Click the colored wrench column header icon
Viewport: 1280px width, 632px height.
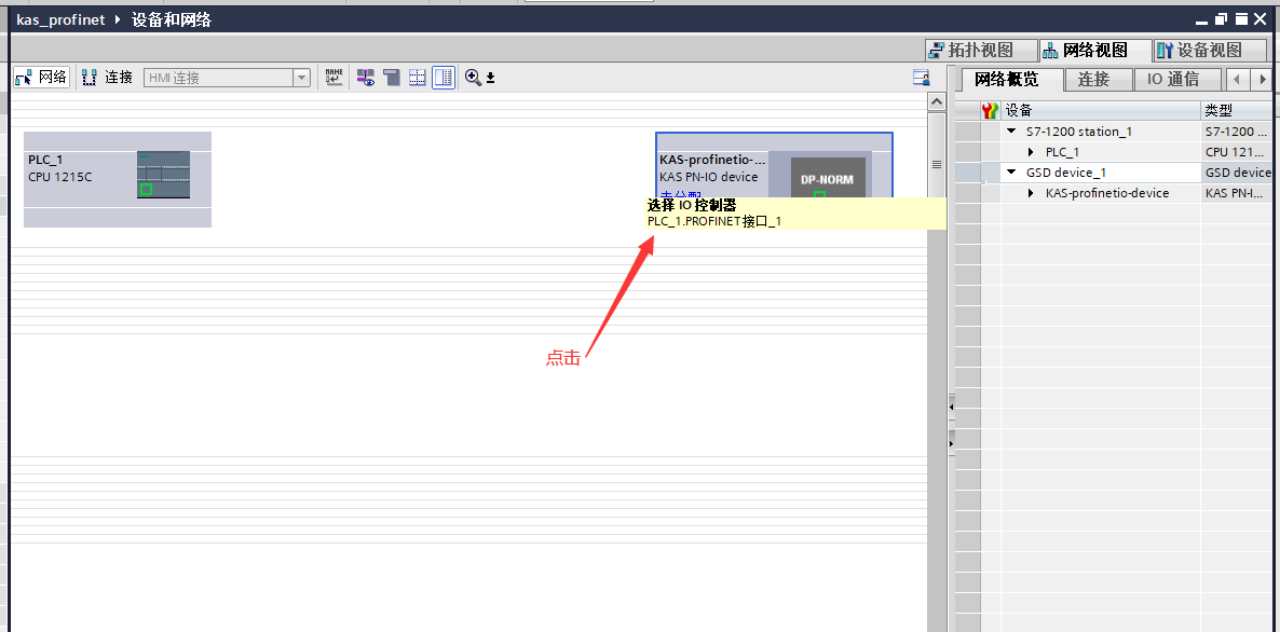990,110
